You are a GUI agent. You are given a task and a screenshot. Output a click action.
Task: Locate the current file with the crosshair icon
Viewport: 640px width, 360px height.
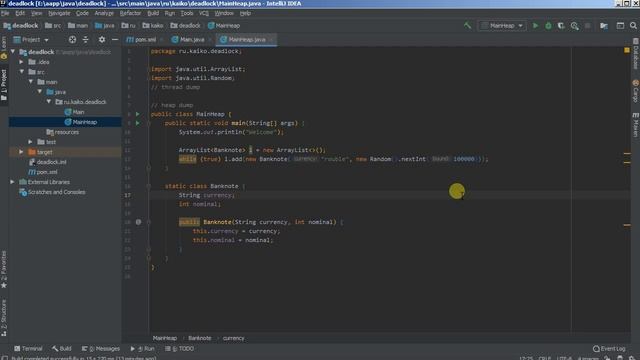72,40
